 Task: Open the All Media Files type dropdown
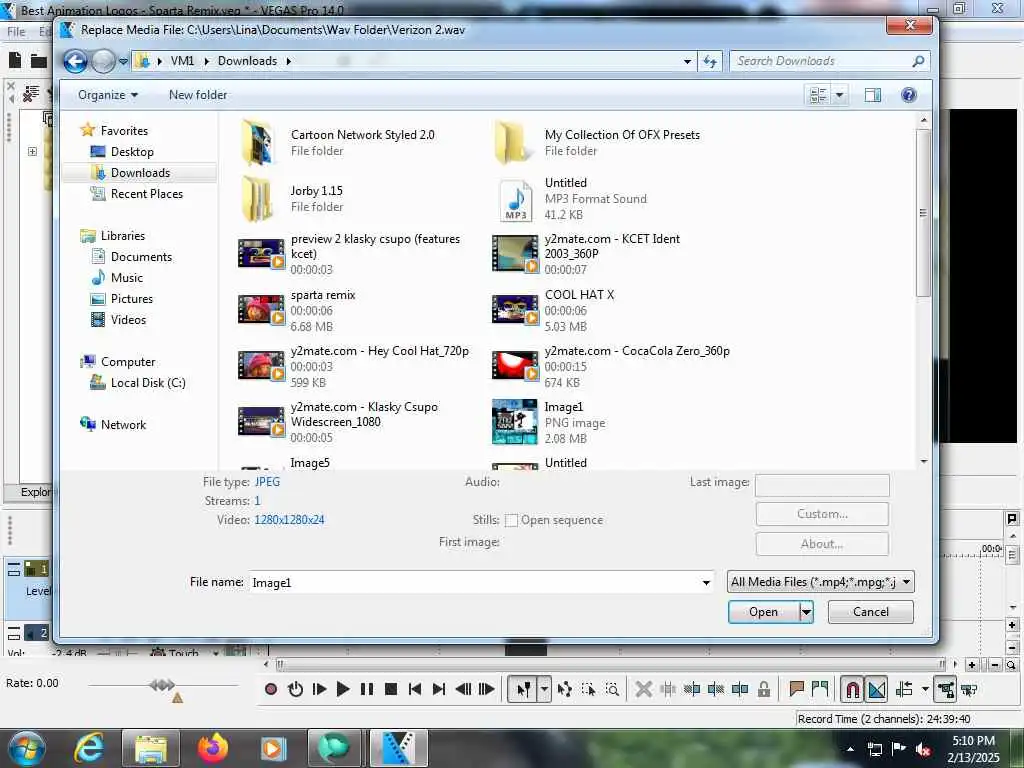tap(821, 581)
